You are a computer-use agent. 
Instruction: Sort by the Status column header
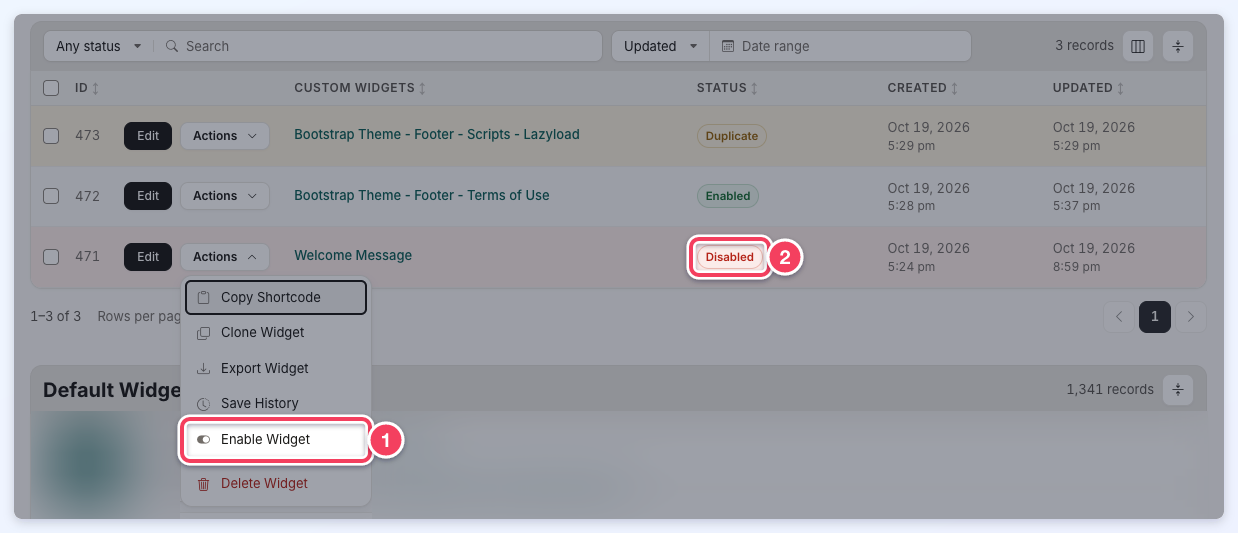tap(727, 88)
